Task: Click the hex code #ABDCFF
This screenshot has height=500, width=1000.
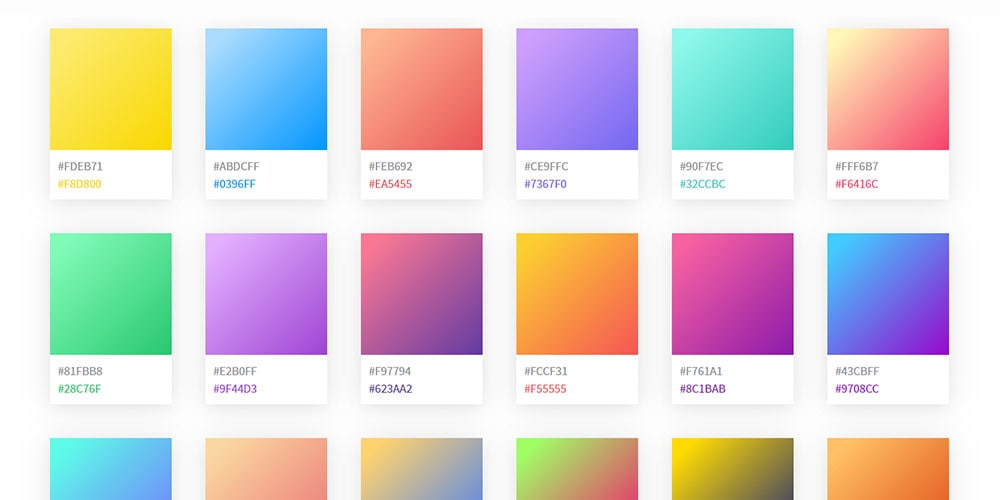Action: (x=237, y=166)
